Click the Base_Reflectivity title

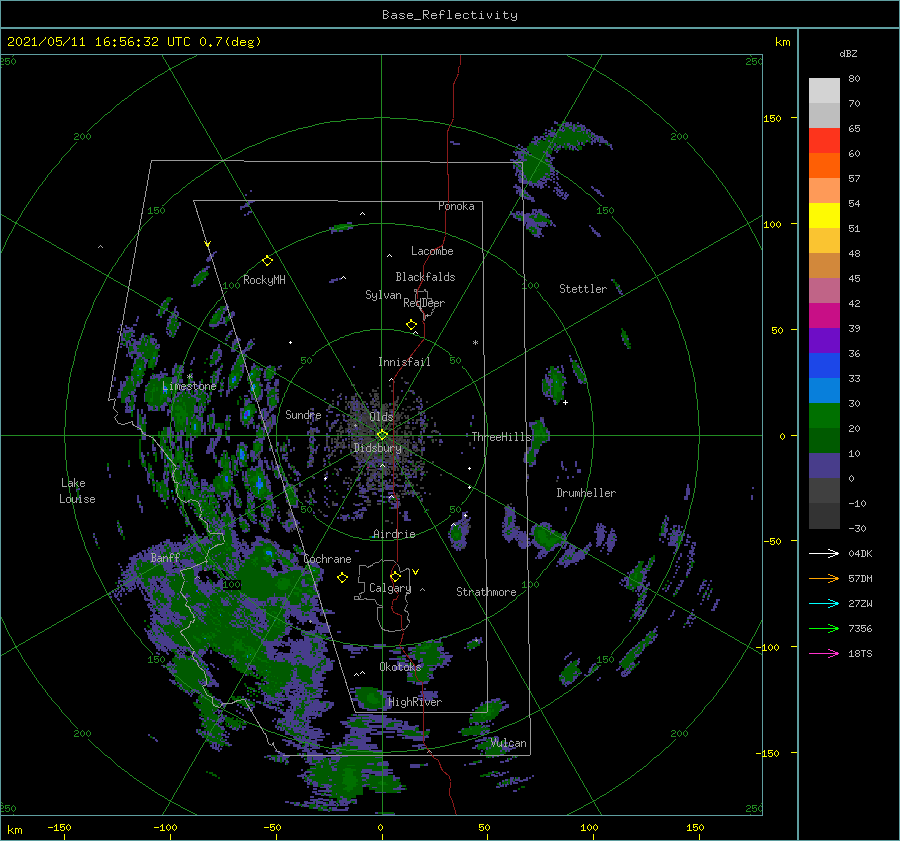pos(450,15)
